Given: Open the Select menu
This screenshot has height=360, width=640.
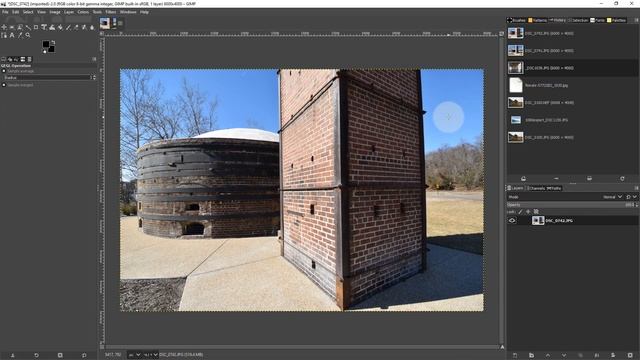Looking at the screenshot, I should 28,12.
